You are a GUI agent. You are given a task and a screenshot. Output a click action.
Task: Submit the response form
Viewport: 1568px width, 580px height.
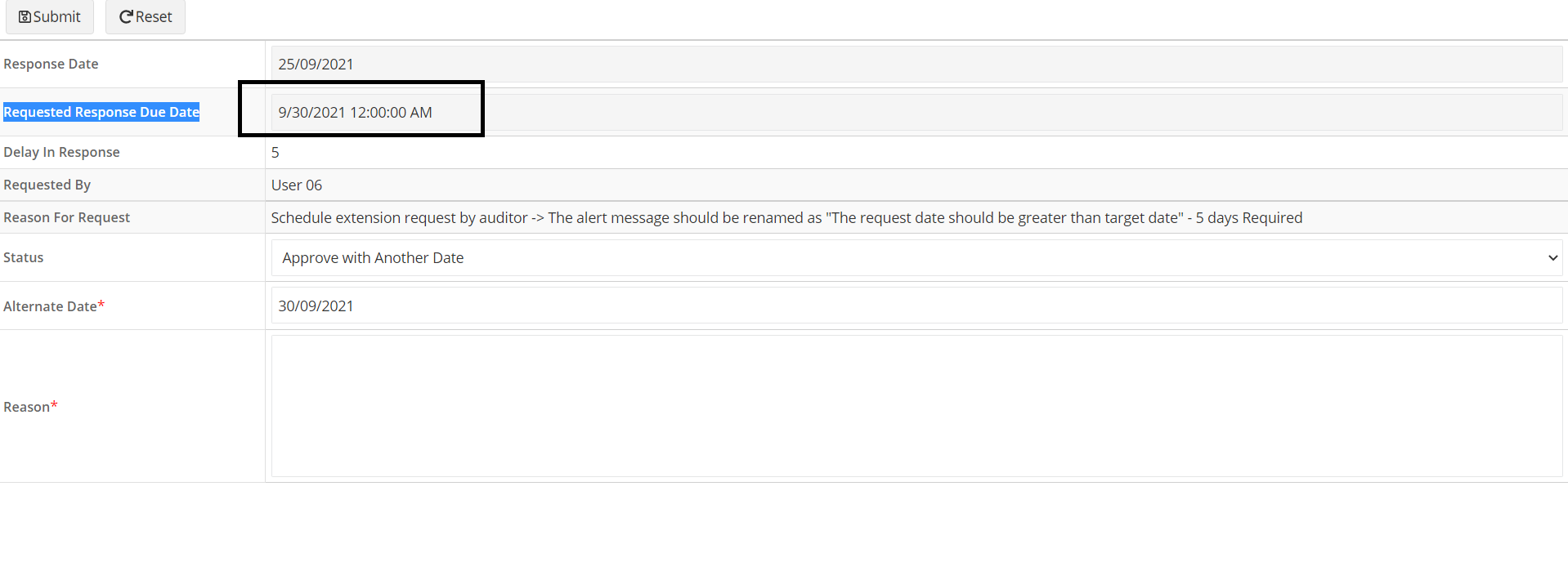50,16
